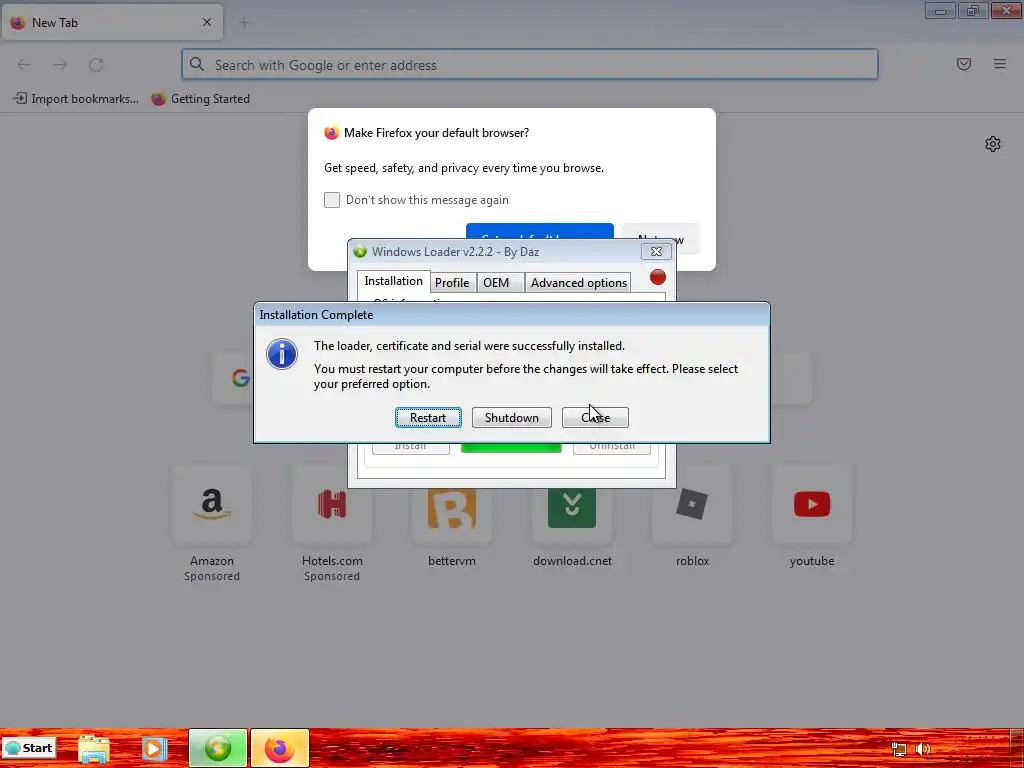Screen dimensions: 1024x768
Task: Check Don't show this message again
Action: coord(332,200)
